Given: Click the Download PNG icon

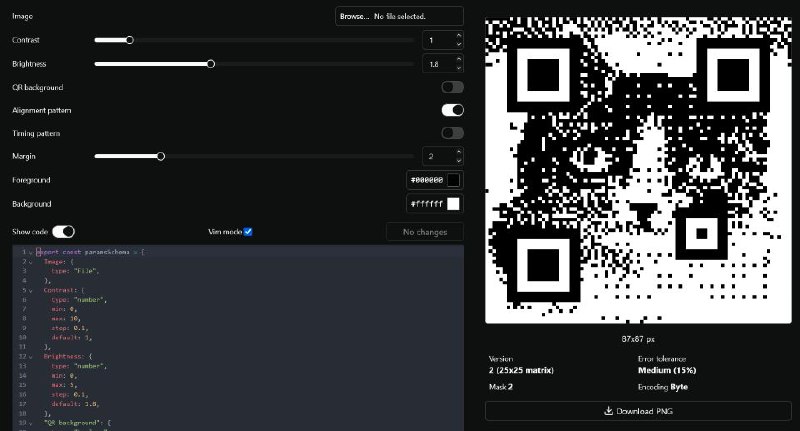Looking at the screenshot, I should click(609, 410).
